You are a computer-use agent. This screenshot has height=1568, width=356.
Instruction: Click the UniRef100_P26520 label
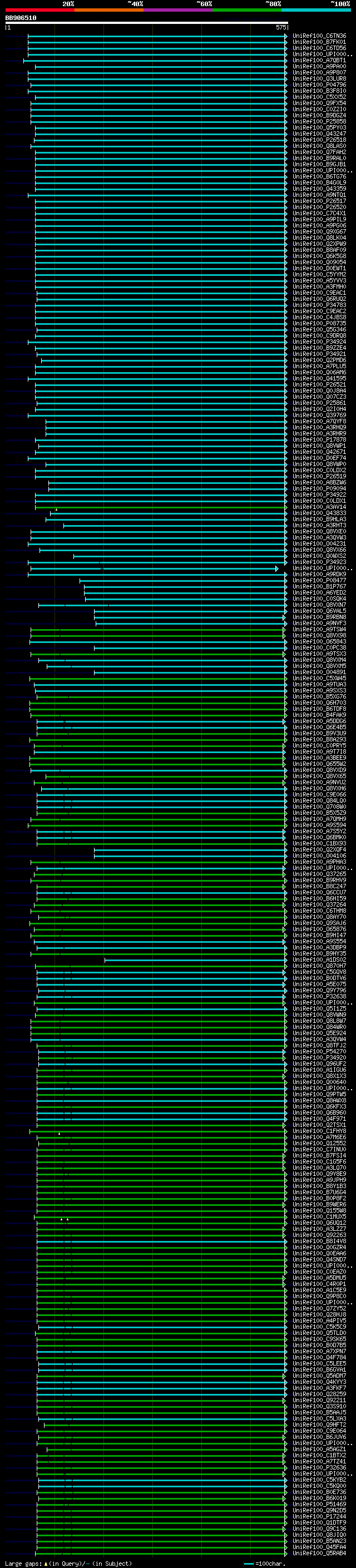pos(319,207)
